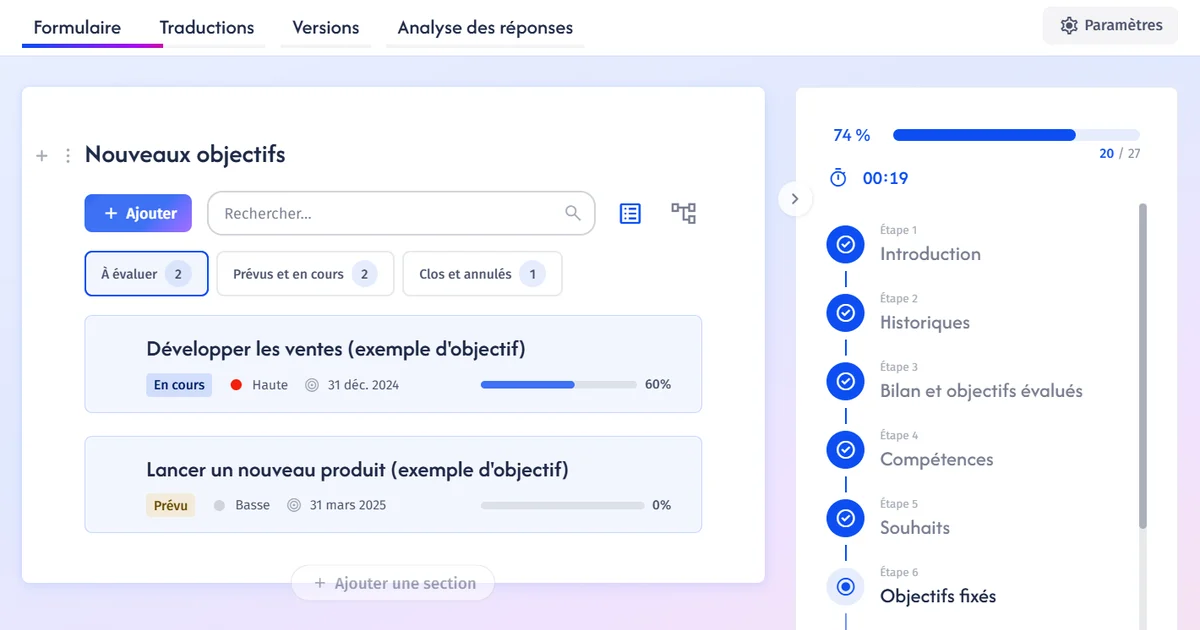Collapse the side panel with chevron arrow
Image resolution: width=1200 pixels, height=630 pixels.
tap(795, 199)
